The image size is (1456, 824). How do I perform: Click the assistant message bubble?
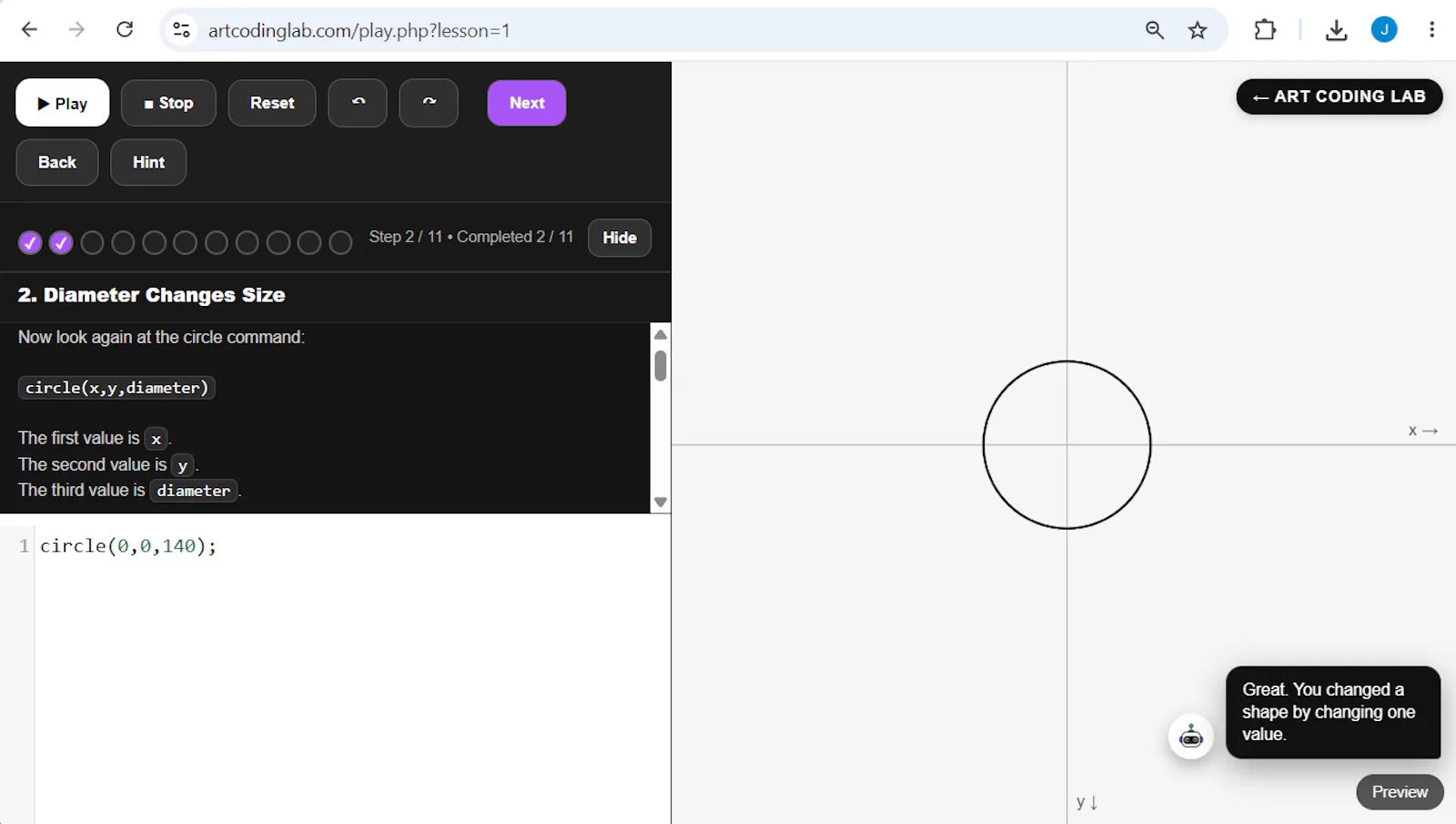tap(1332, 712)
